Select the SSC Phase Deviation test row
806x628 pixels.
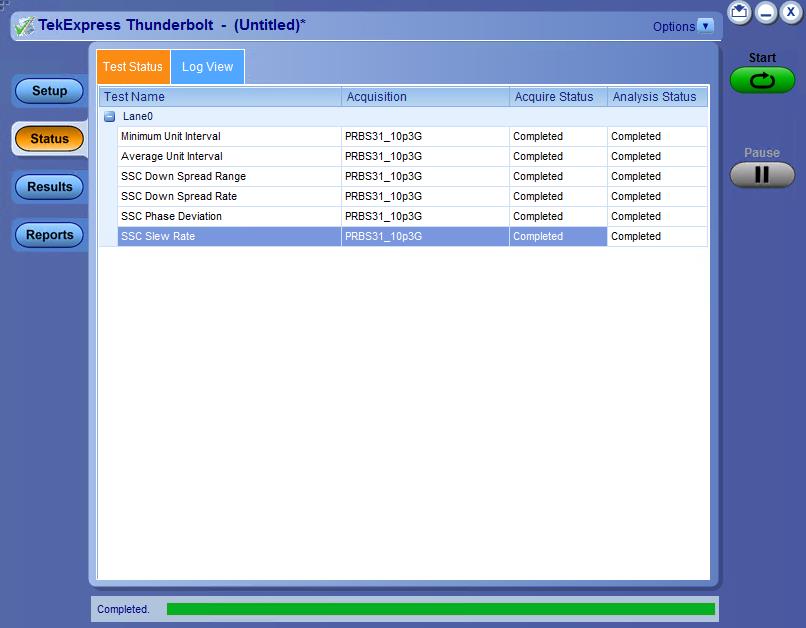coord(171,217)
